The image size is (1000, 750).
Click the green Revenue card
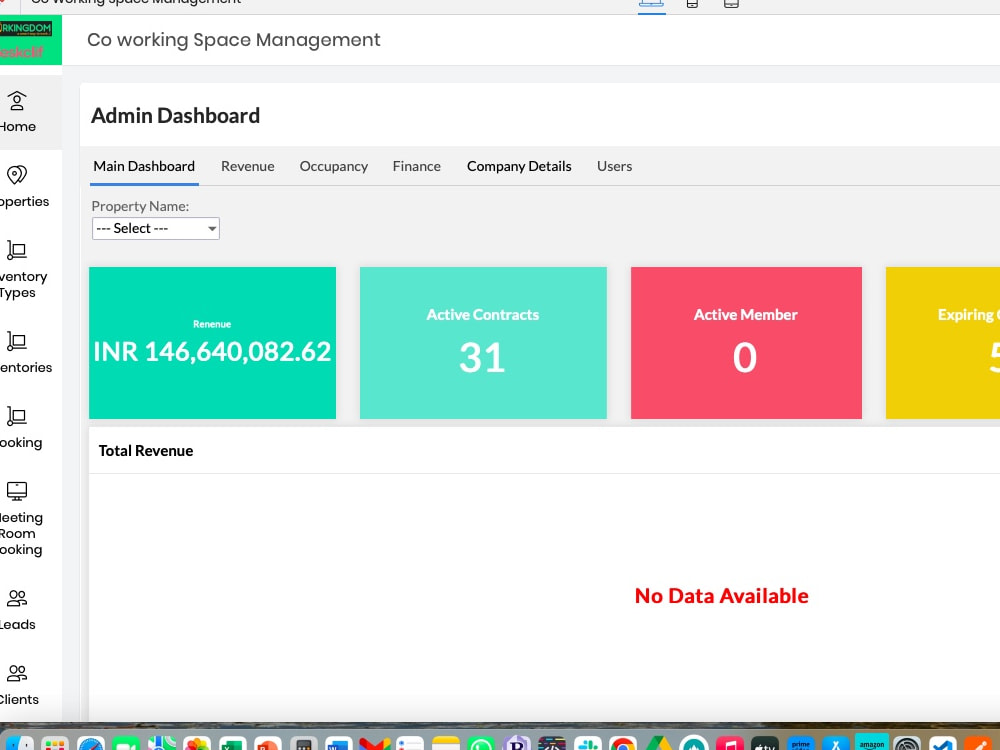point(212,343)
